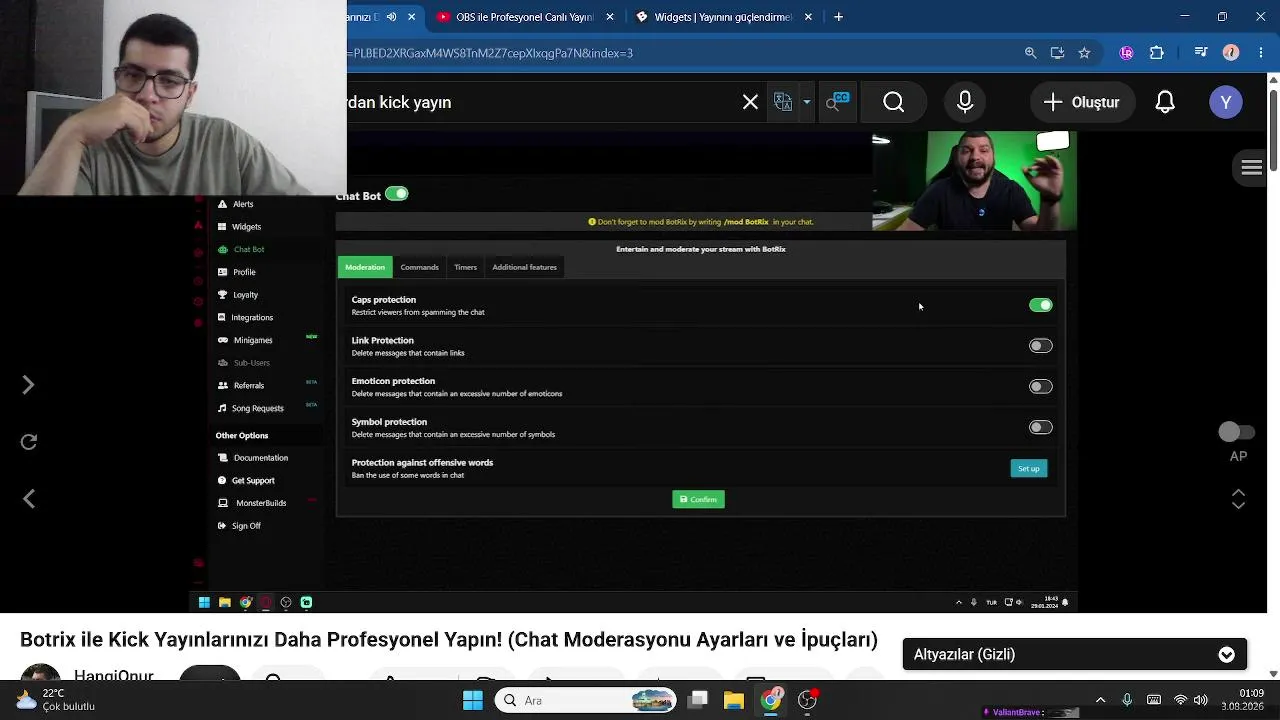Start voice search with the microphone
The image size is (1280, 720).
(x=965, y=102)
